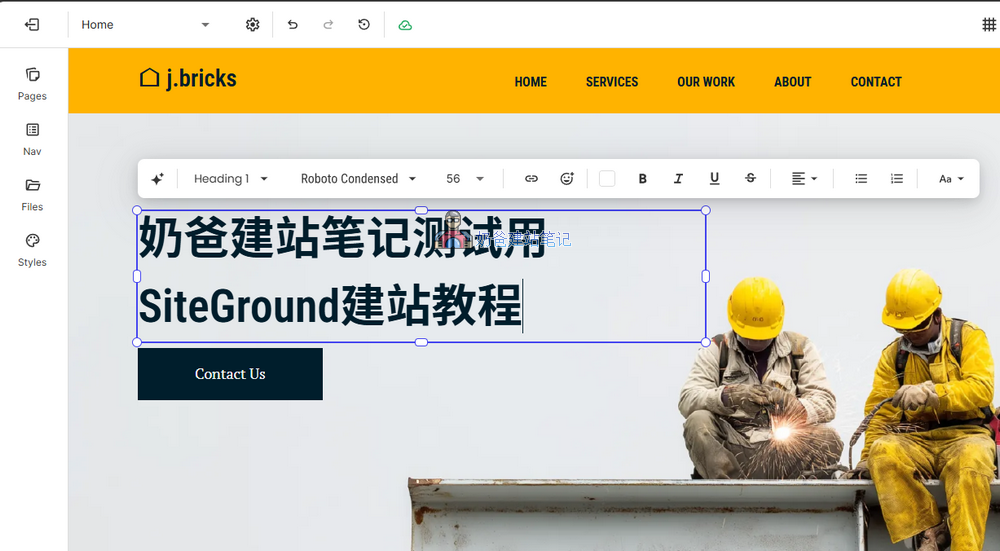Click the j.bricks site logo
Screen dimensions: 1000x551
188,78
